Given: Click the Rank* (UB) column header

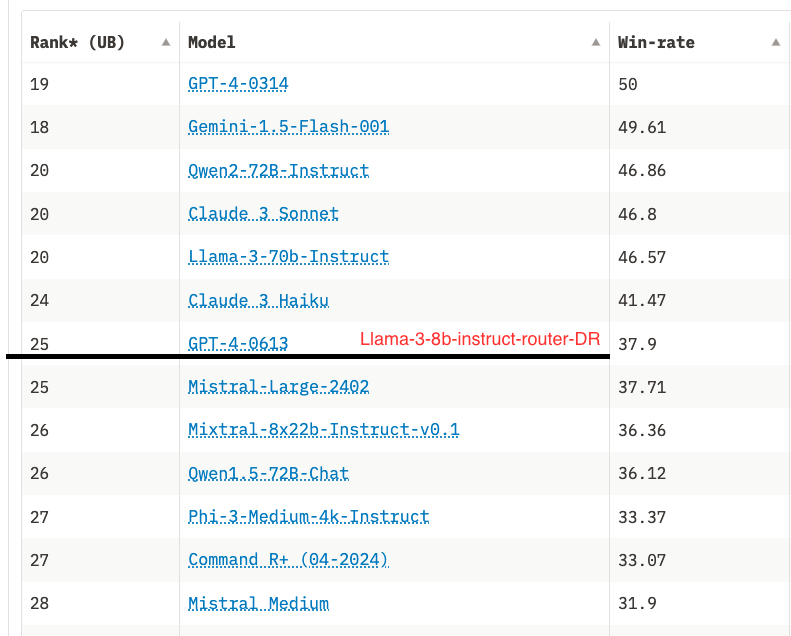Looking at the screenshot, I should [77, 42].
